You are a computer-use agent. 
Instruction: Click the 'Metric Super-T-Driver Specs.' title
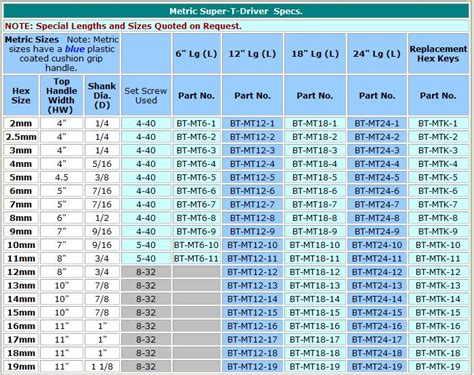pyautogui.click(x=236, y=11)
